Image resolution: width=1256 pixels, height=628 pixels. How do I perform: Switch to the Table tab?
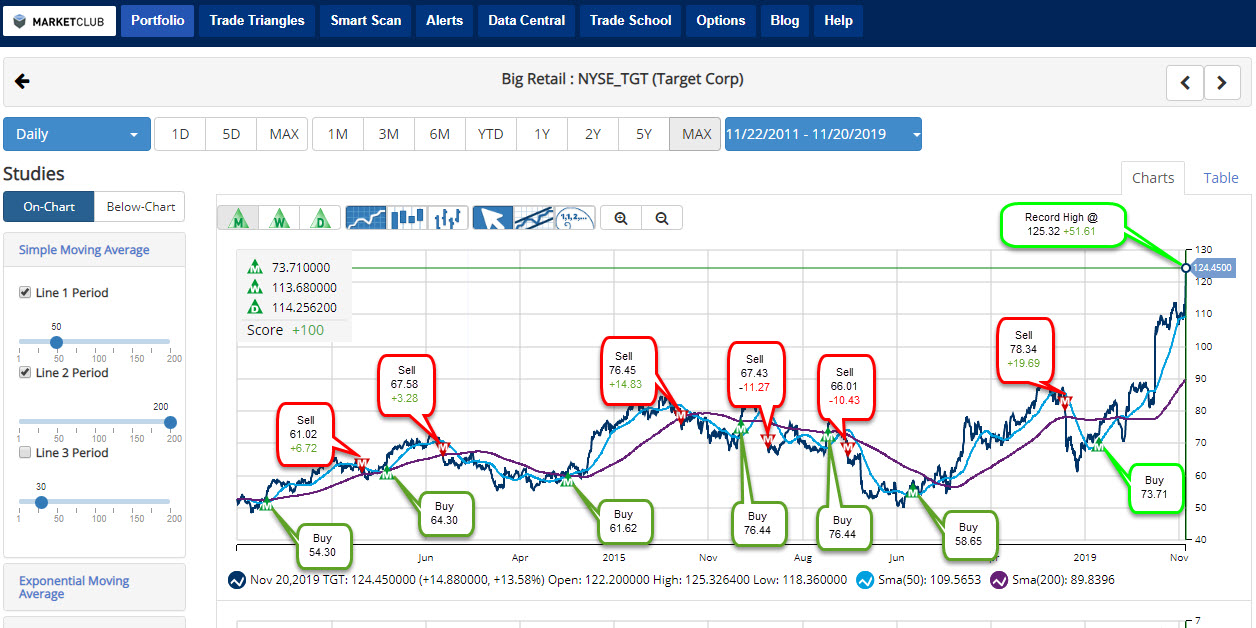point(1220,178)
